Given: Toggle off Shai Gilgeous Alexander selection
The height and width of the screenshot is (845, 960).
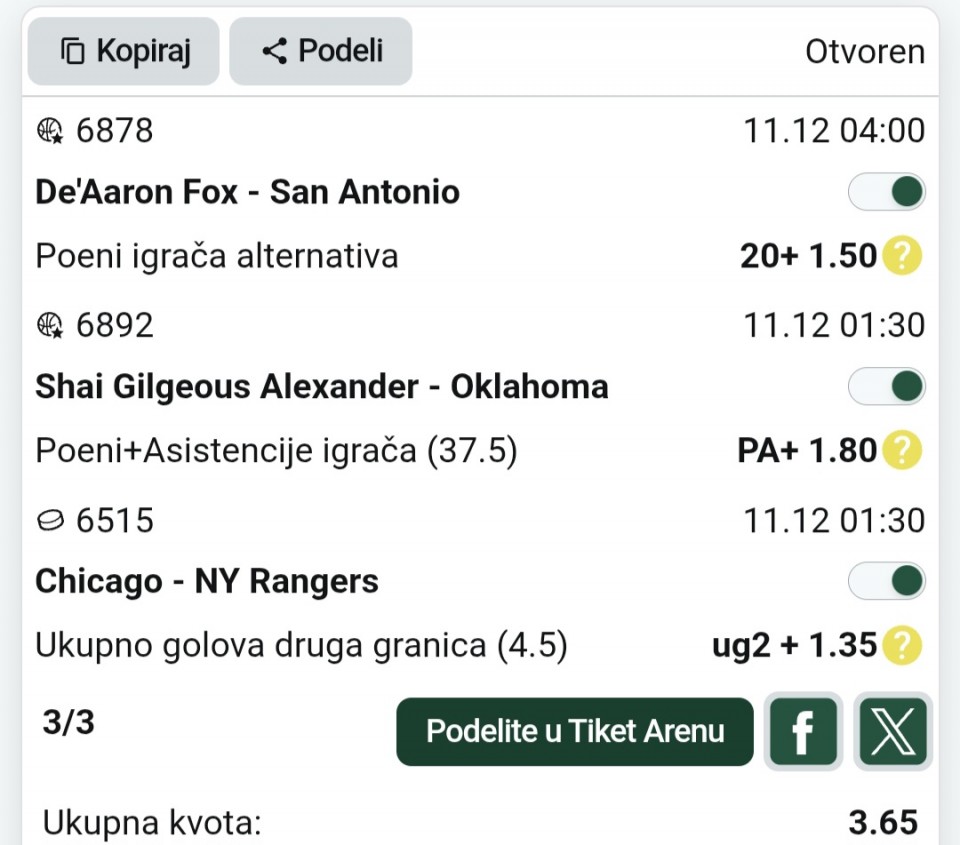Looking at the screenshot, I should pyautogui.click(x=886, y=386).
